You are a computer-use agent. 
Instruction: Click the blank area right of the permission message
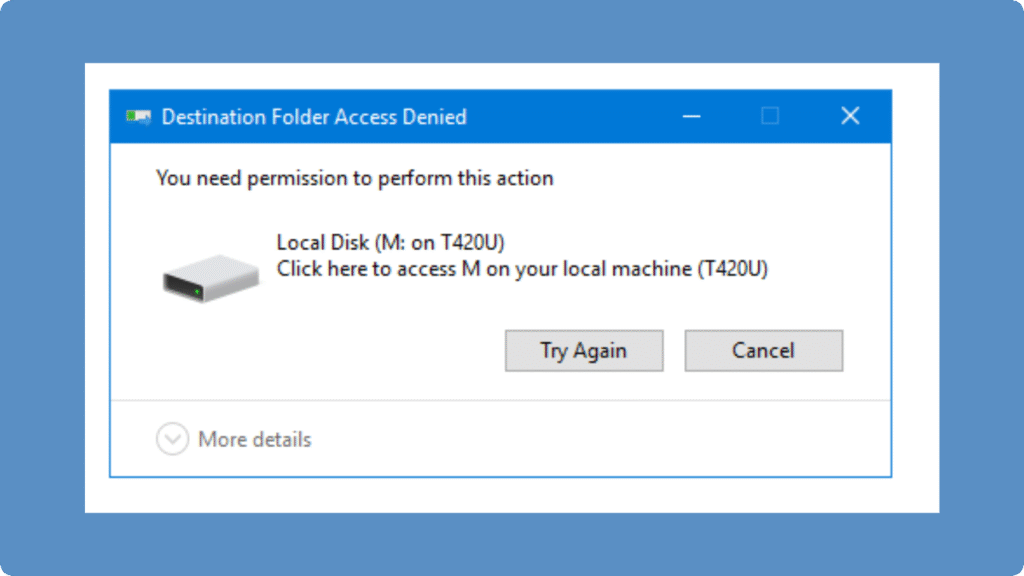tap(720, 179)
